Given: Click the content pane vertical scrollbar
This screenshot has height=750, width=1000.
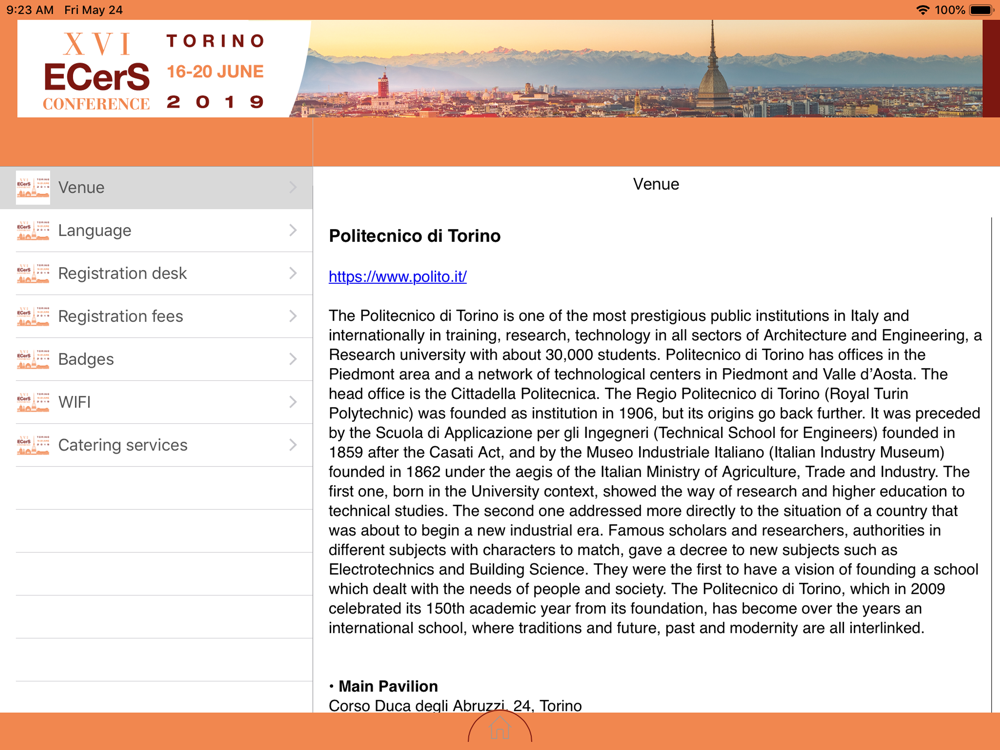Looking at the screenshot, I should point(992,464).
